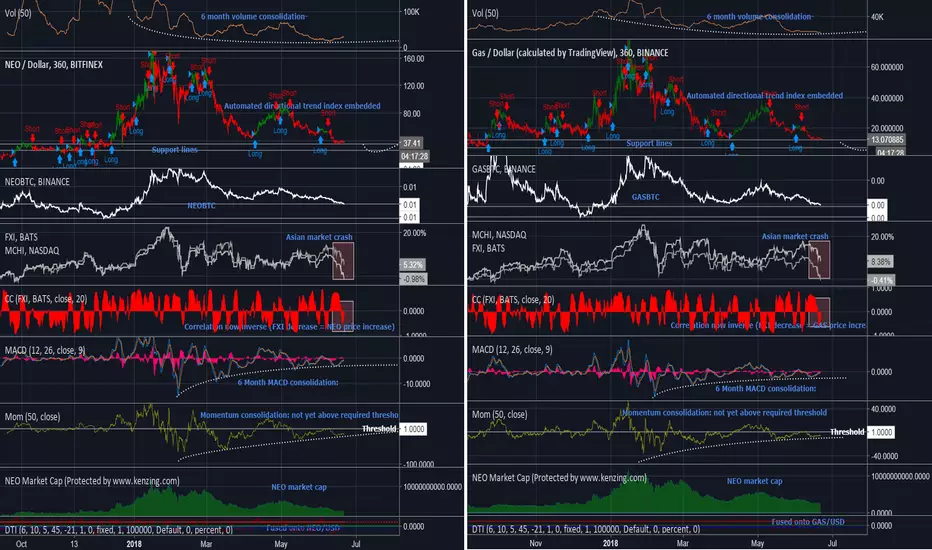The width and height of the screenshot is (932, 550).
Task: Click the Fused onto NEO/USD note
Action: click(x=303, y=528)
